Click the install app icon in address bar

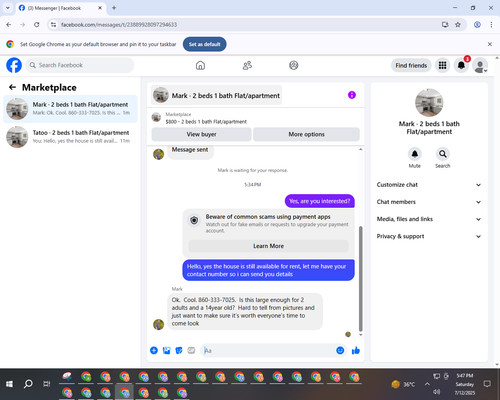445,25
